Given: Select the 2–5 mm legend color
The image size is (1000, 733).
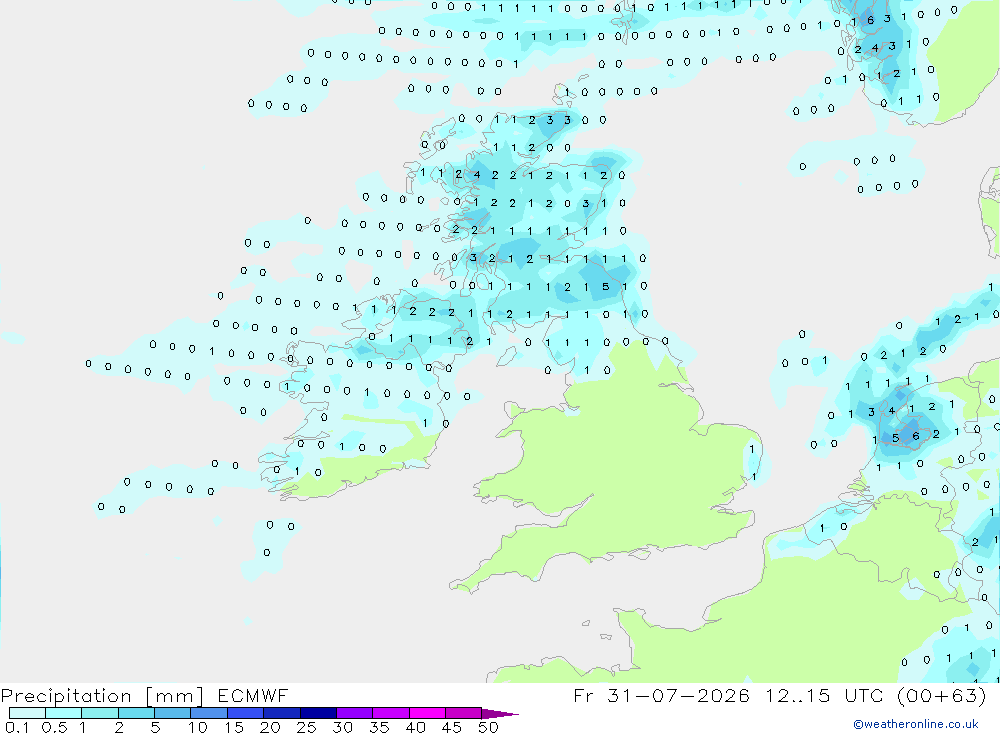Looking at the screenshot, I should 136,713.
